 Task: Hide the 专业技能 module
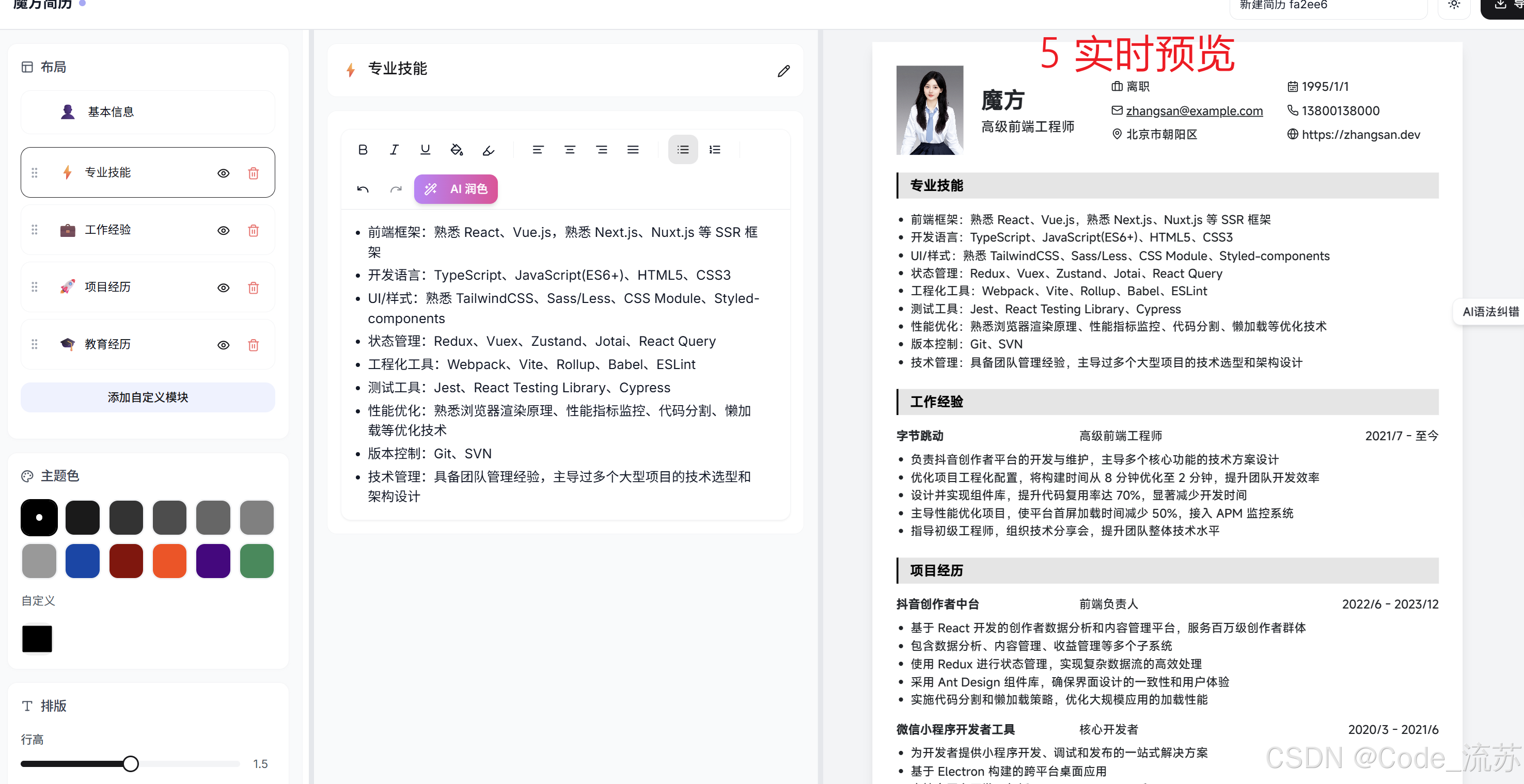click(223, 173)
